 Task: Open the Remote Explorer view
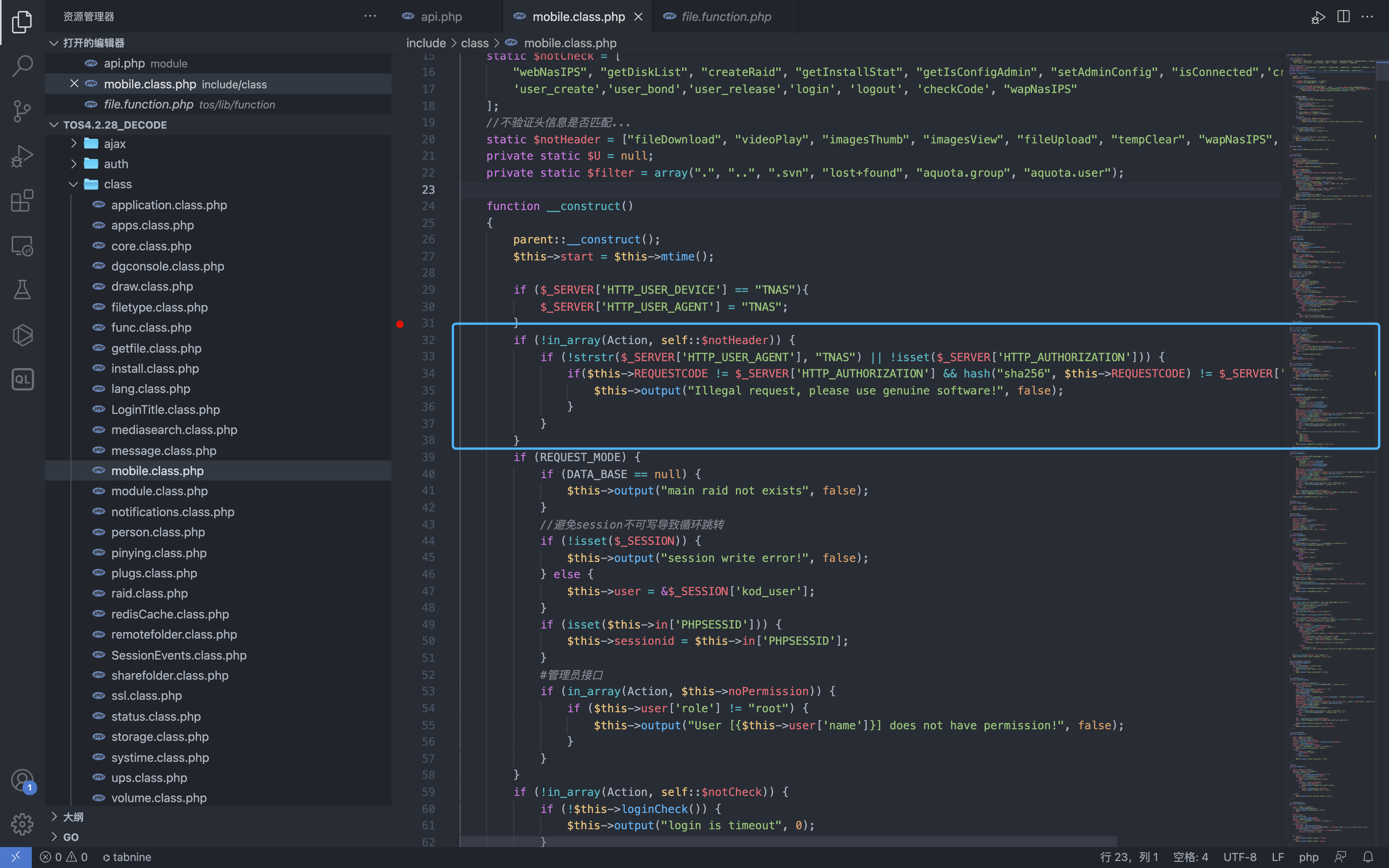click(x=22, y=246)
